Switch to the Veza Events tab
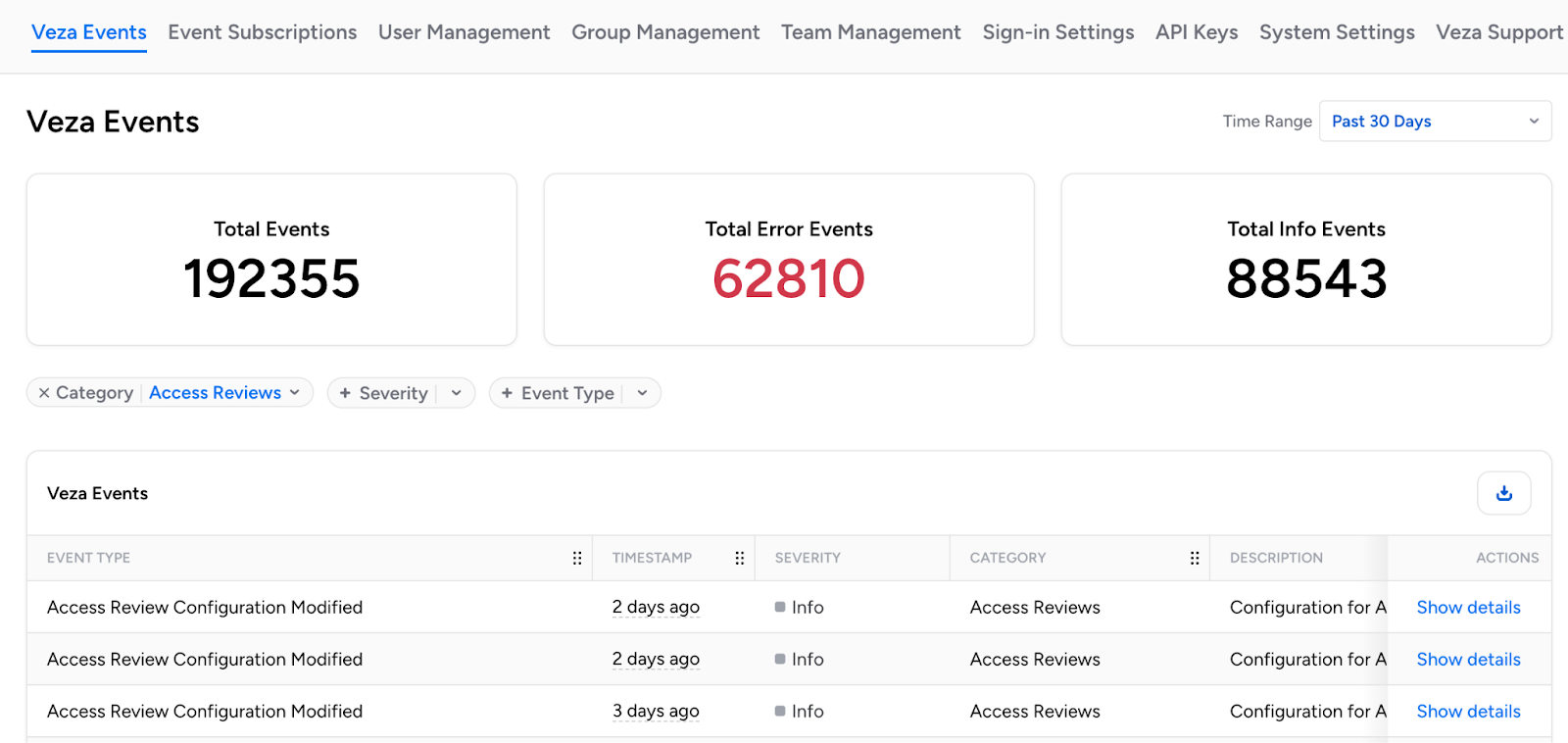Image resolution: width=1568 pixels, height=743 pixels. coord(89,32)
